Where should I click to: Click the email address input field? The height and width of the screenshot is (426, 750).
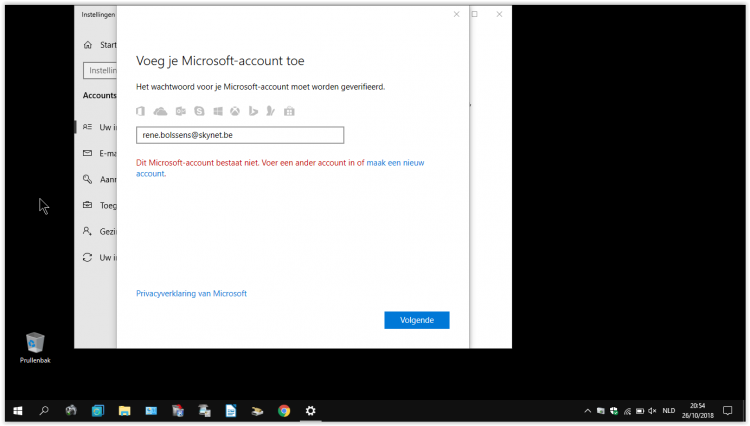240,135
